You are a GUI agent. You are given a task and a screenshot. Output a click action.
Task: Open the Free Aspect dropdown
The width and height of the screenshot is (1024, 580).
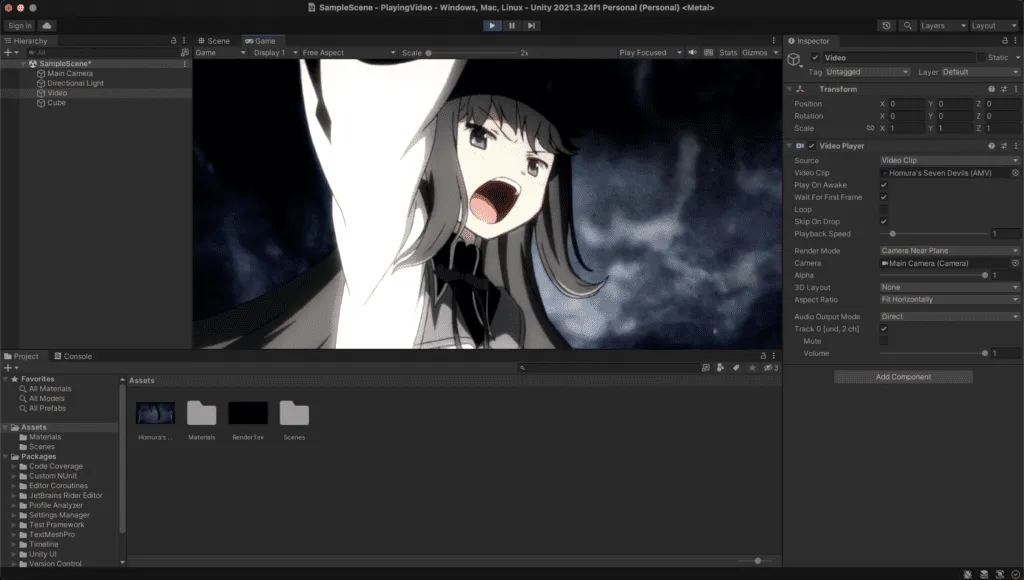tap(349, 52)
